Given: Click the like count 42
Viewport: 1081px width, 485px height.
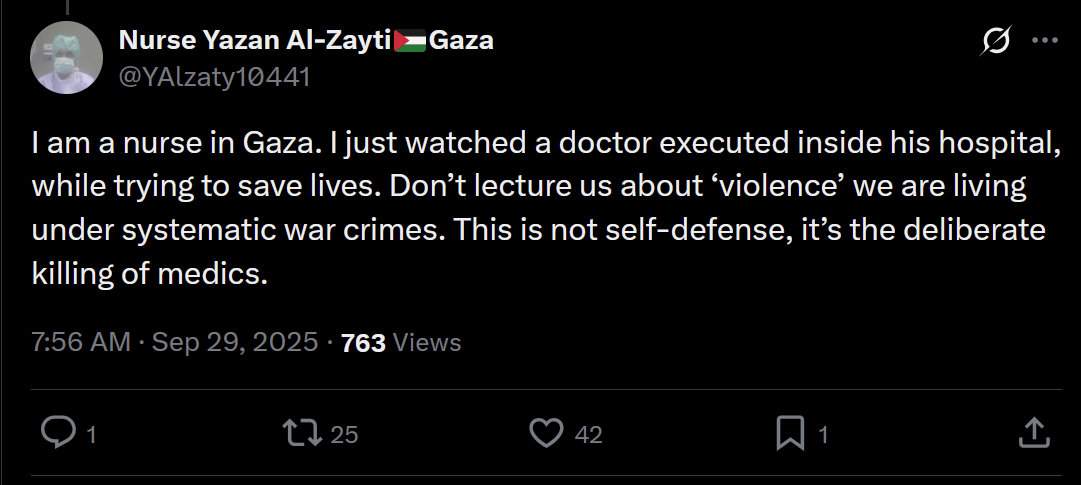Looking at the screenshot, I should click(x=589, y=434).
